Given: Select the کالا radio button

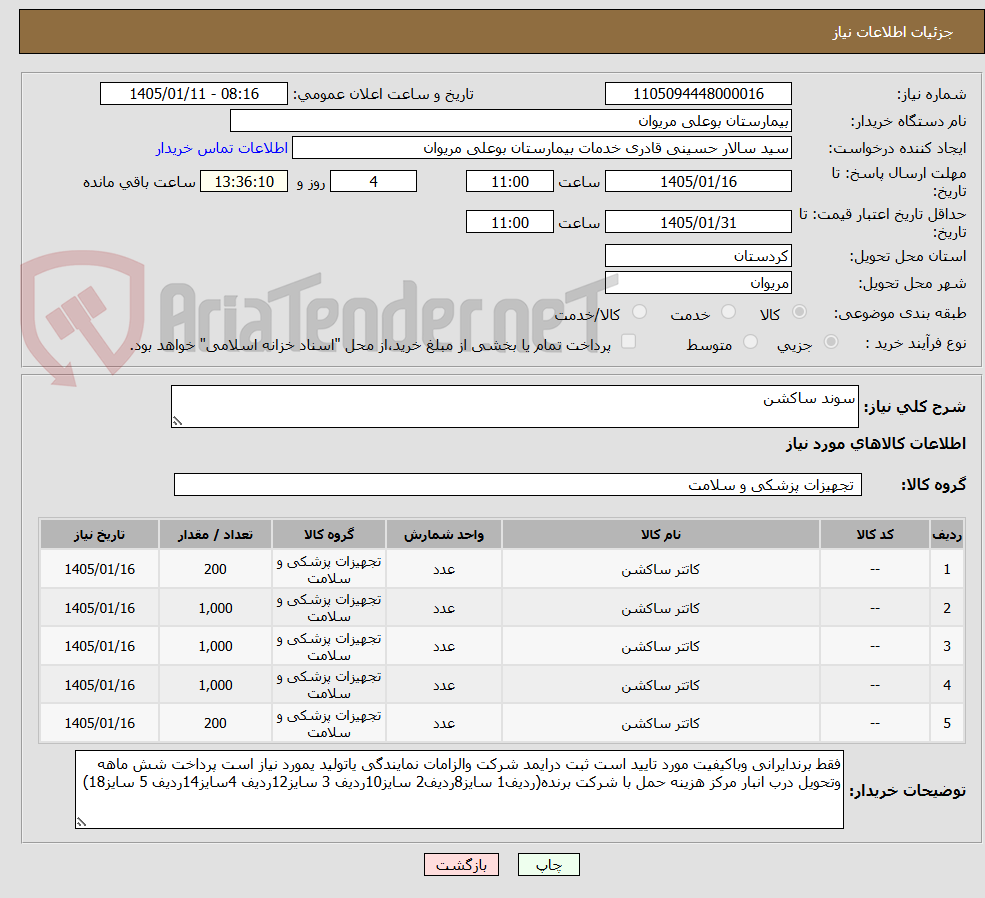Looking at the screenshot, I should click(799, 312).
